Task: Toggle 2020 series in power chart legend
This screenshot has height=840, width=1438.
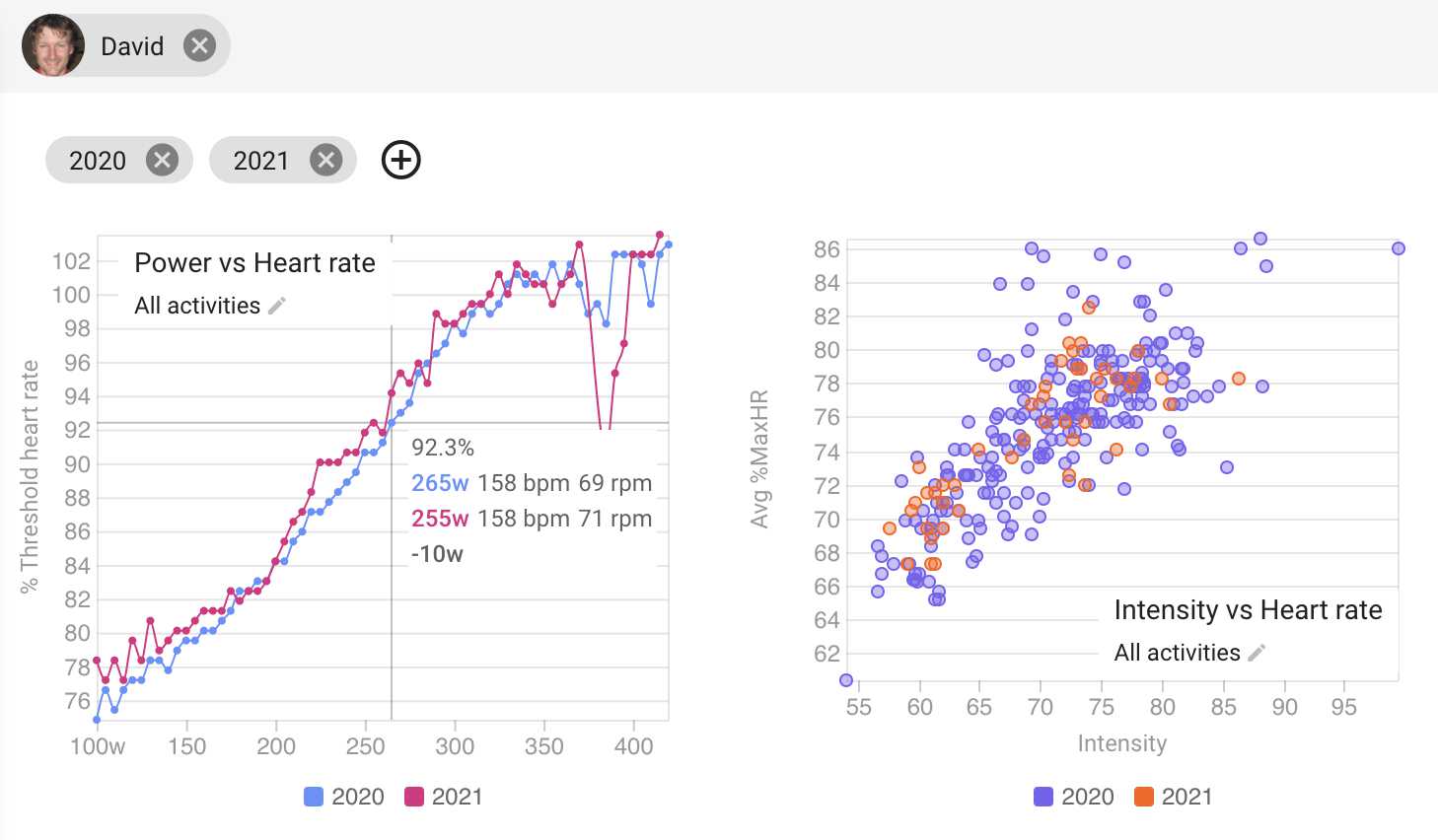Action: click(x=344, y=797)
